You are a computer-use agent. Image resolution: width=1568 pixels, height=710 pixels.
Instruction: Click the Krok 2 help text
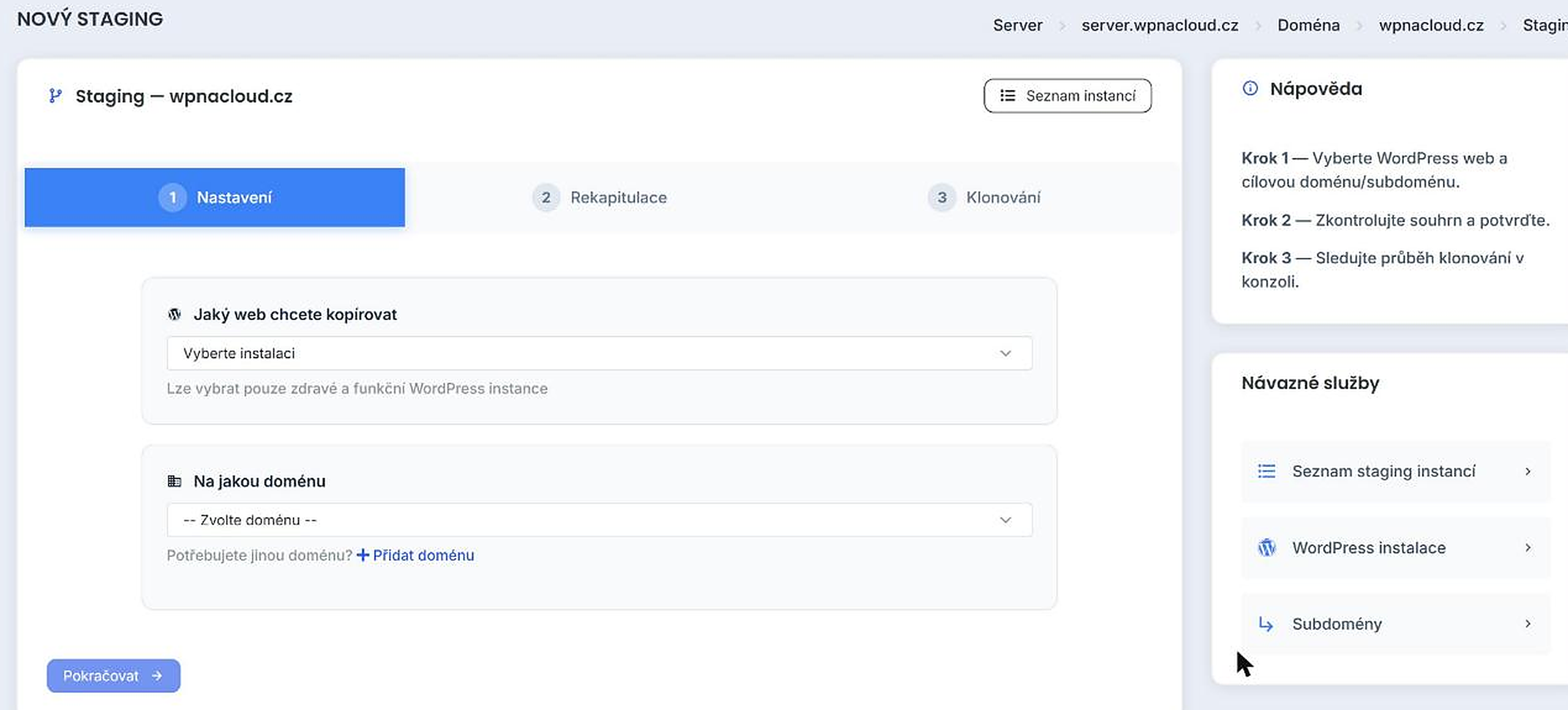(x=1395, y=220)
